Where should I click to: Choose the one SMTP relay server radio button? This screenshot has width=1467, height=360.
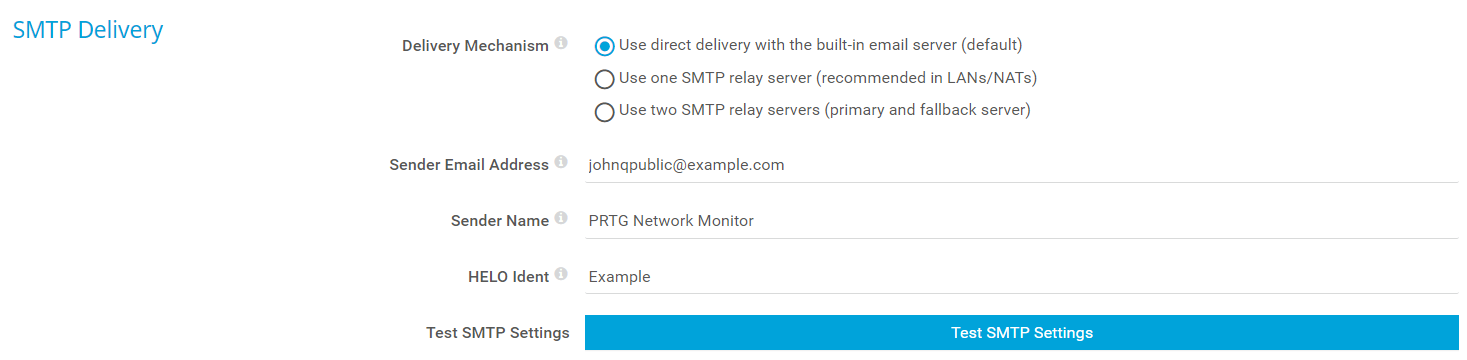(x=604, y=79)
